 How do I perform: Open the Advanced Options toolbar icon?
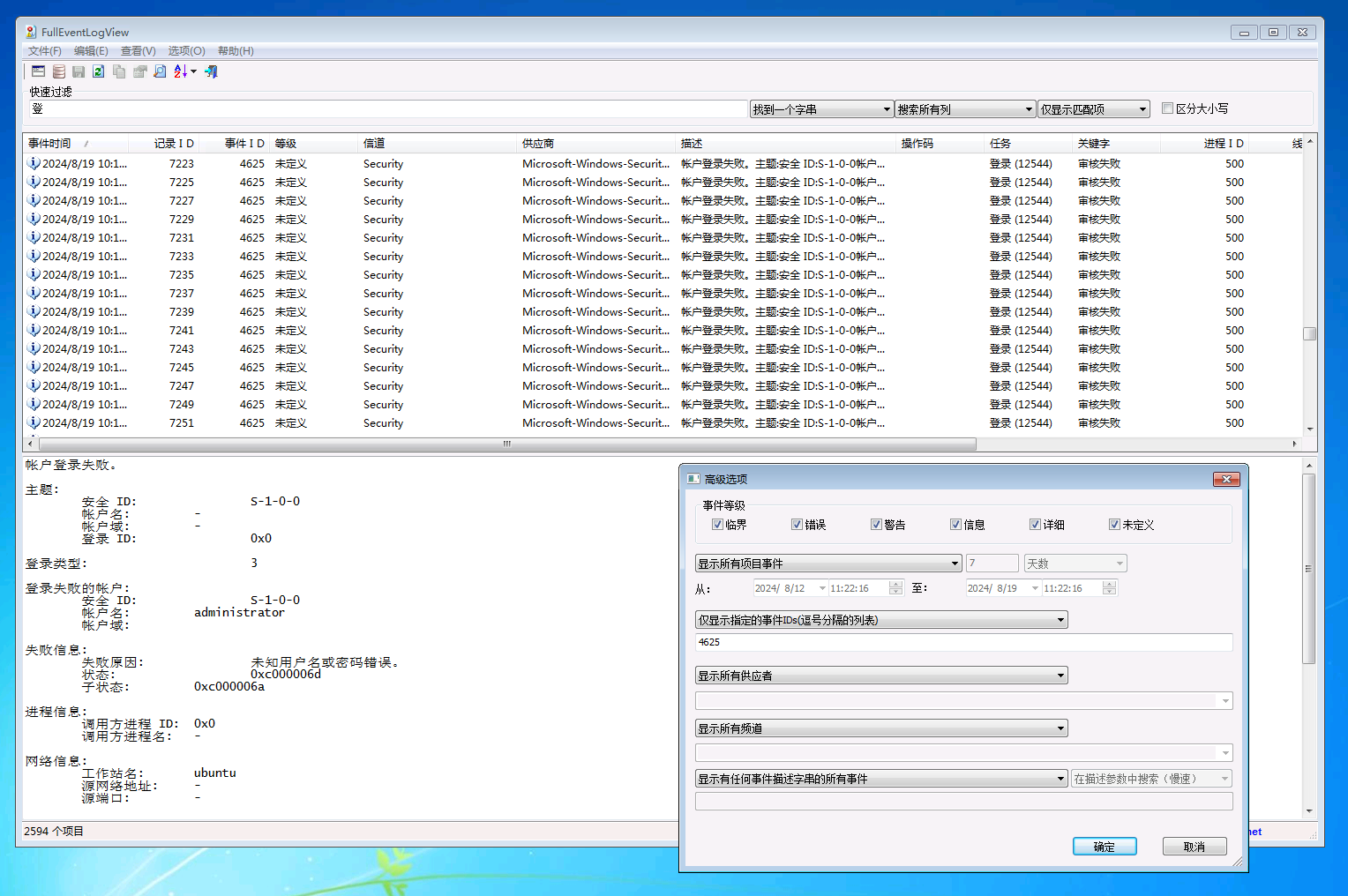pyautogui.click(x=38, y=71)
